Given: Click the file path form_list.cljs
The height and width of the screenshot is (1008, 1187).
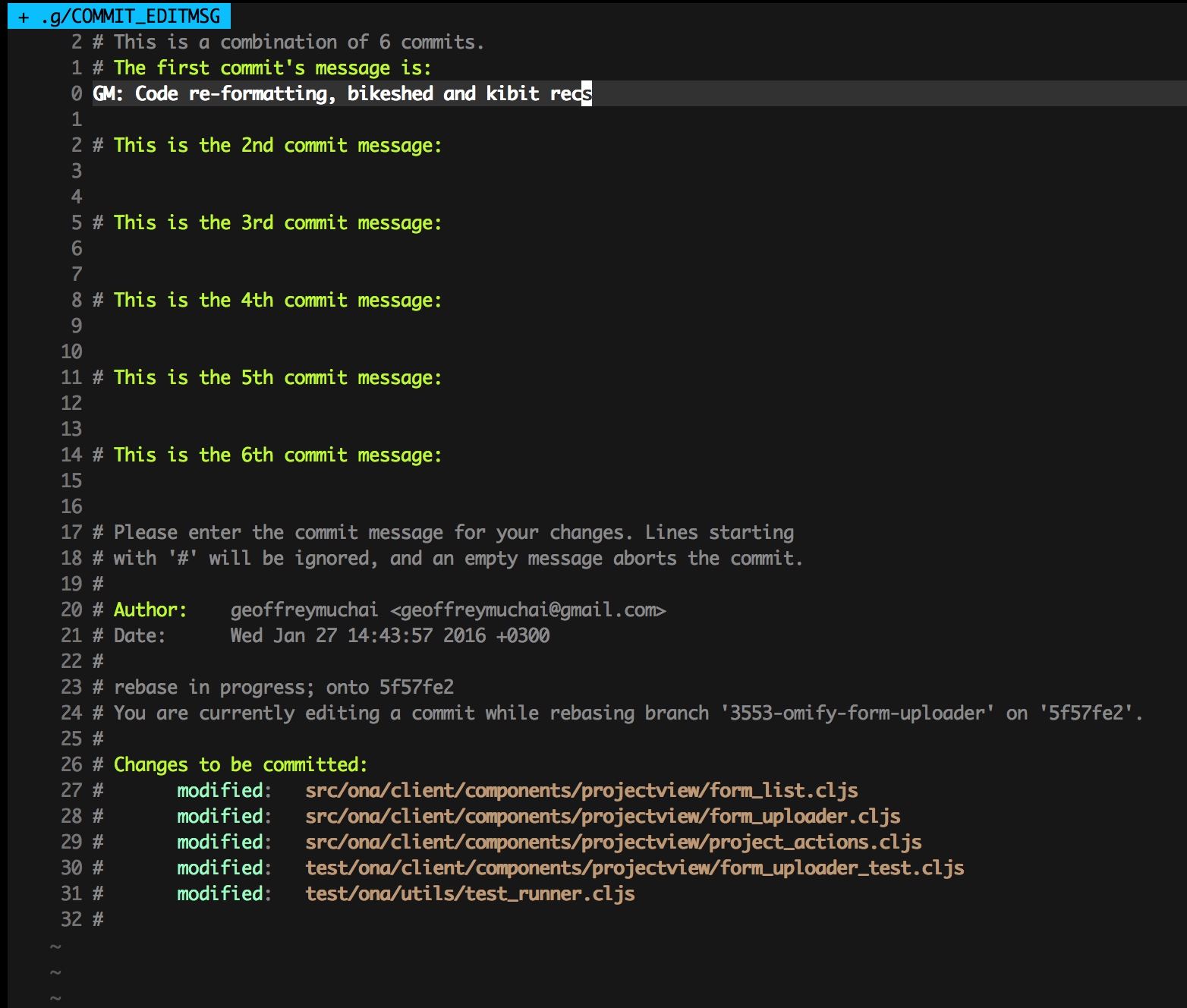Looking at the screenshot, I should pyautogui.click(x=581, y=790).
